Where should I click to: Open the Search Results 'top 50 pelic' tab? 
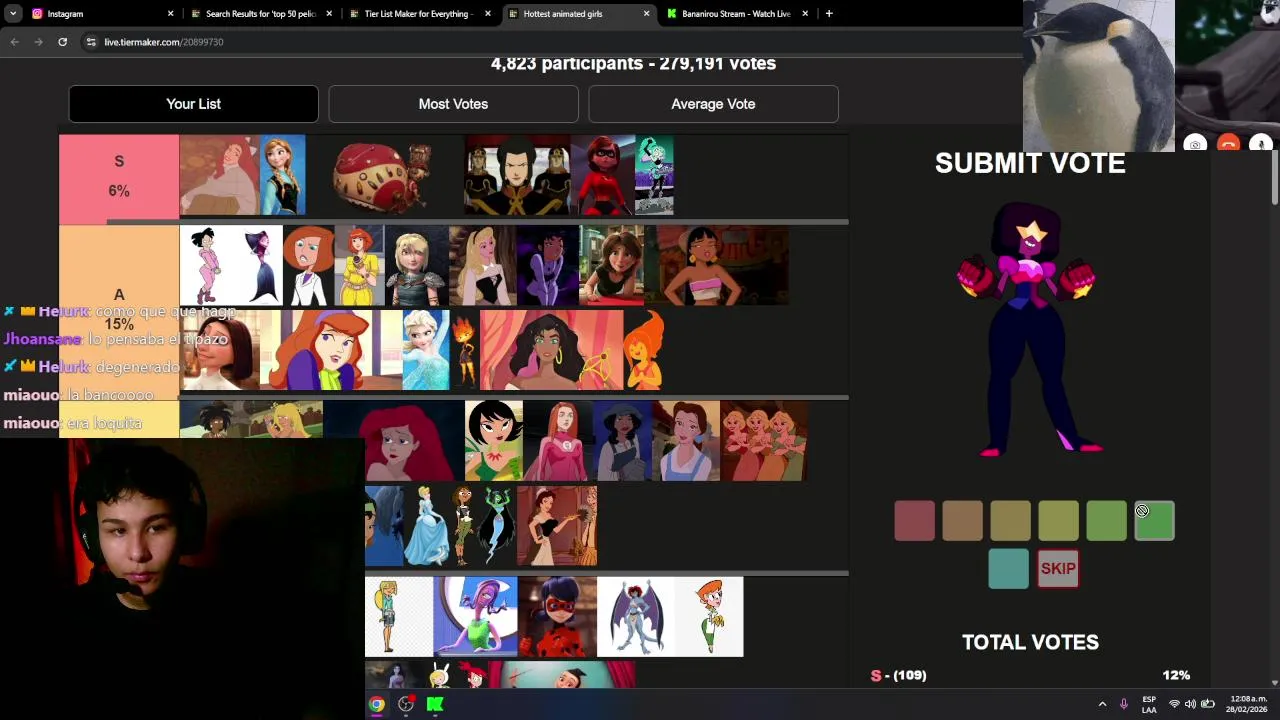tap(261, 14)
